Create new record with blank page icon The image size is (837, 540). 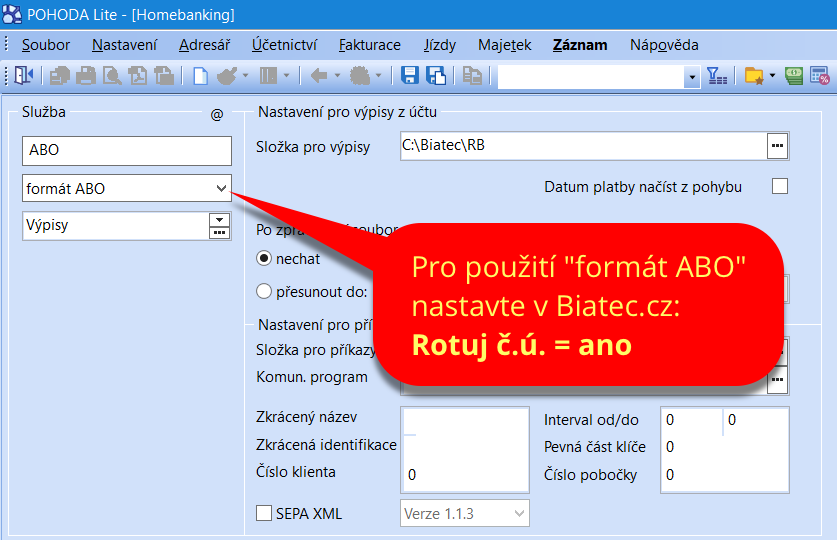[x=200, y=76]
